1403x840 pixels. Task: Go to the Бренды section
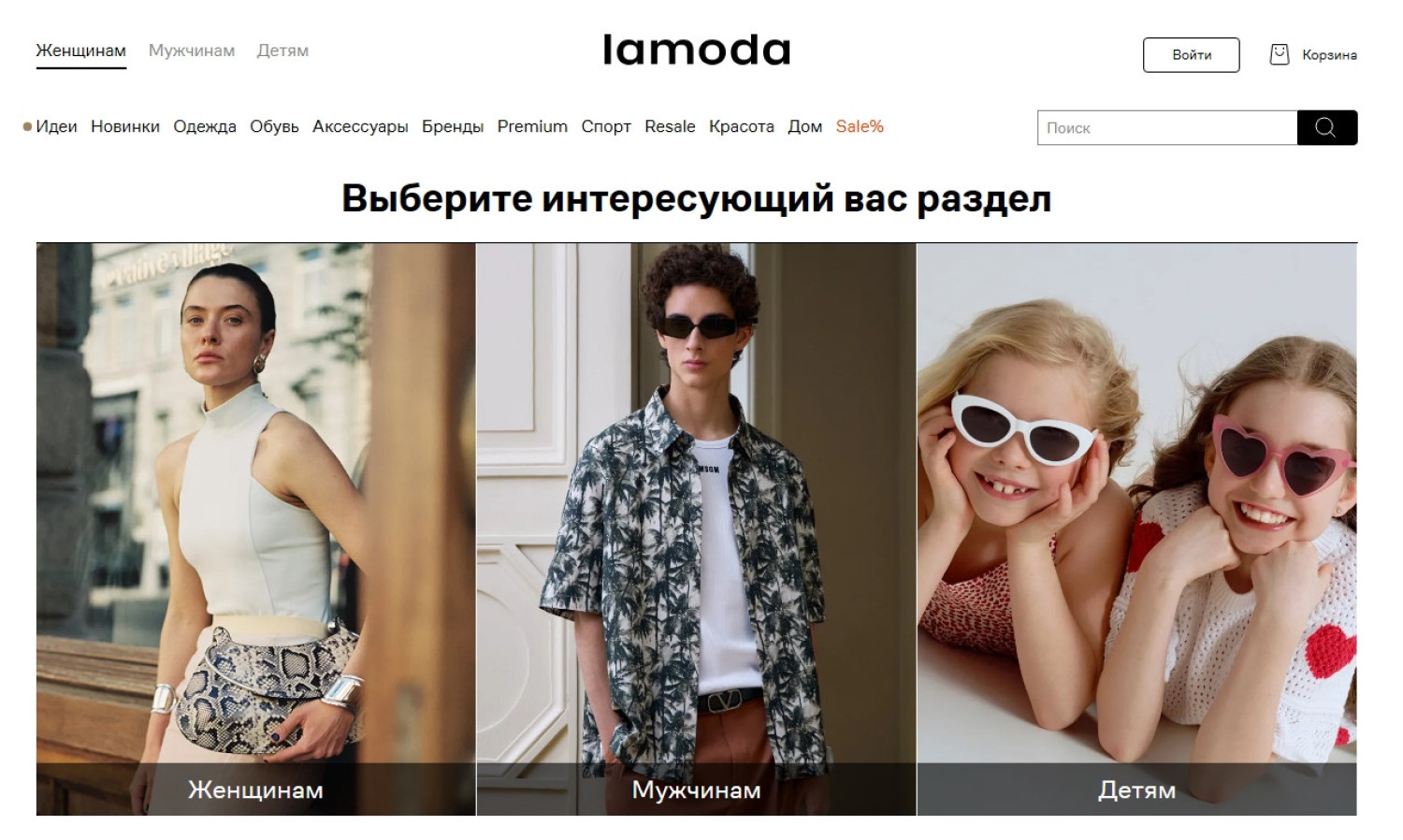[453, 126]
